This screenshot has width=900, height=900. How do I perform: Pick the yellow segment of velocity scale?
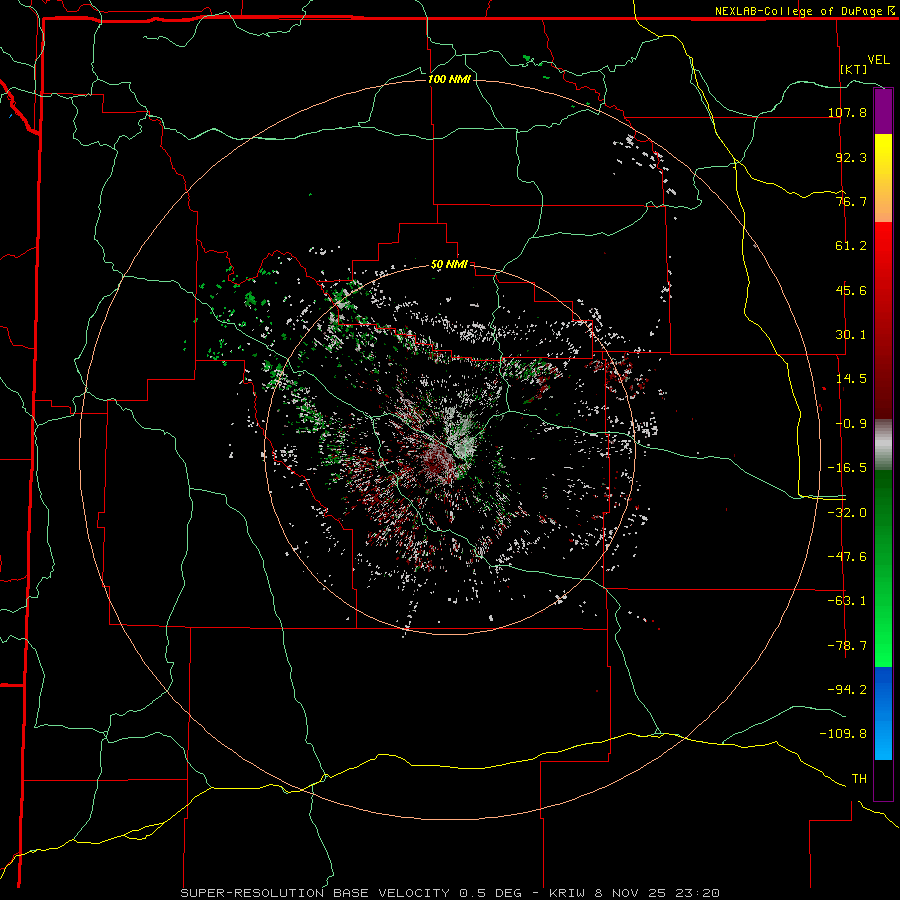[x=883, y=178]
